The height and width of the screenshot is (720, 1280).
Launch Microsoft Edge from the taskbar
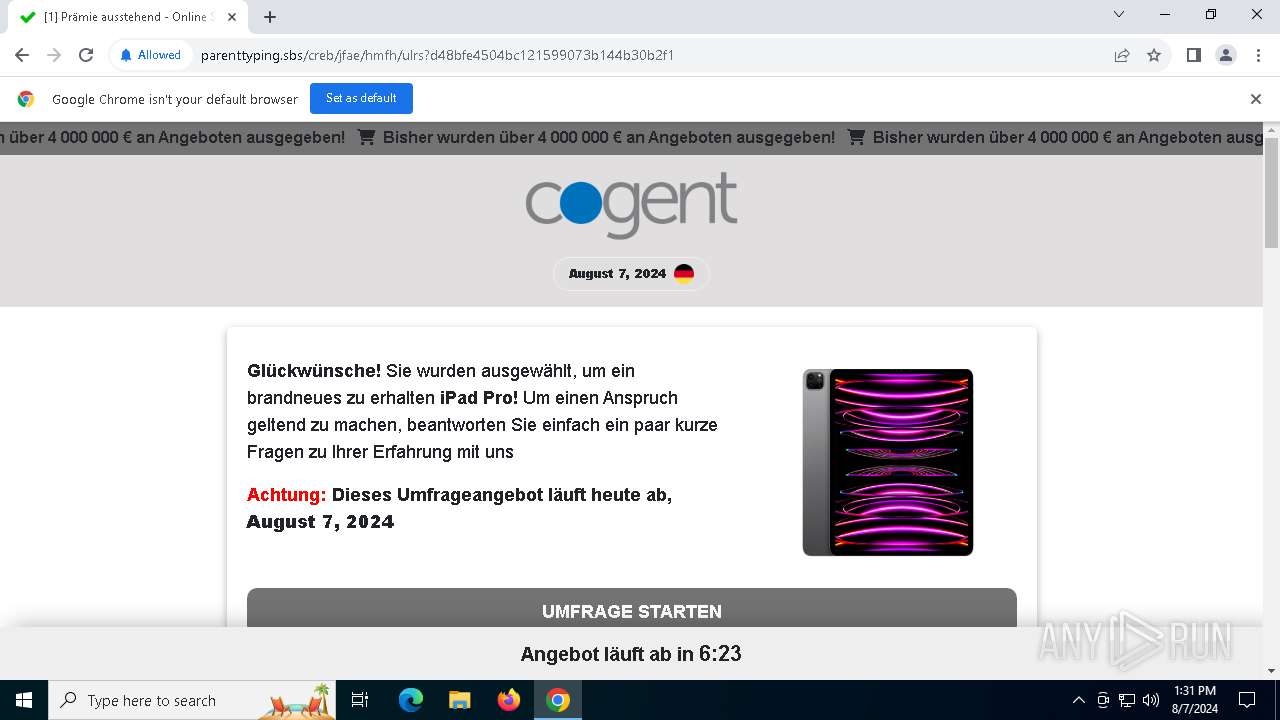pos(411,700)
